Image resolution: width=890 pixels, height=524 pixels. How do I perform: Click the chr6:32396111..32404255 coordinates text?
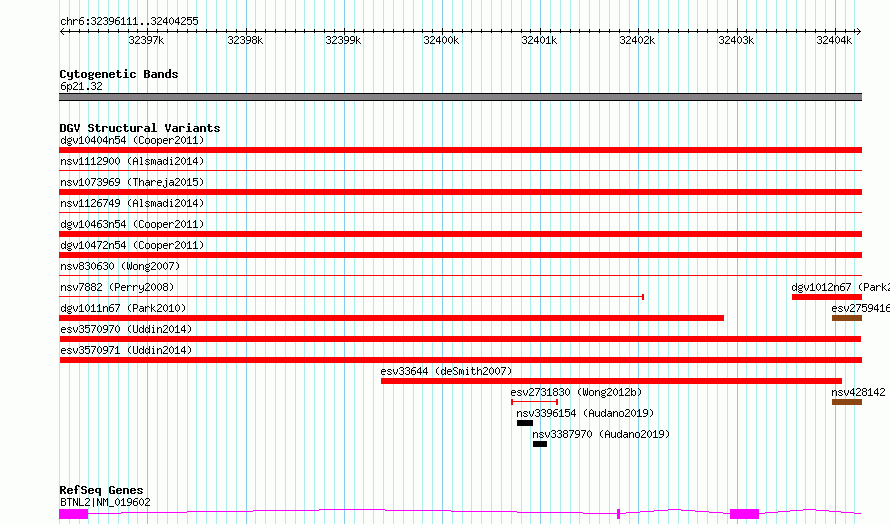click(x=129, y=22)
